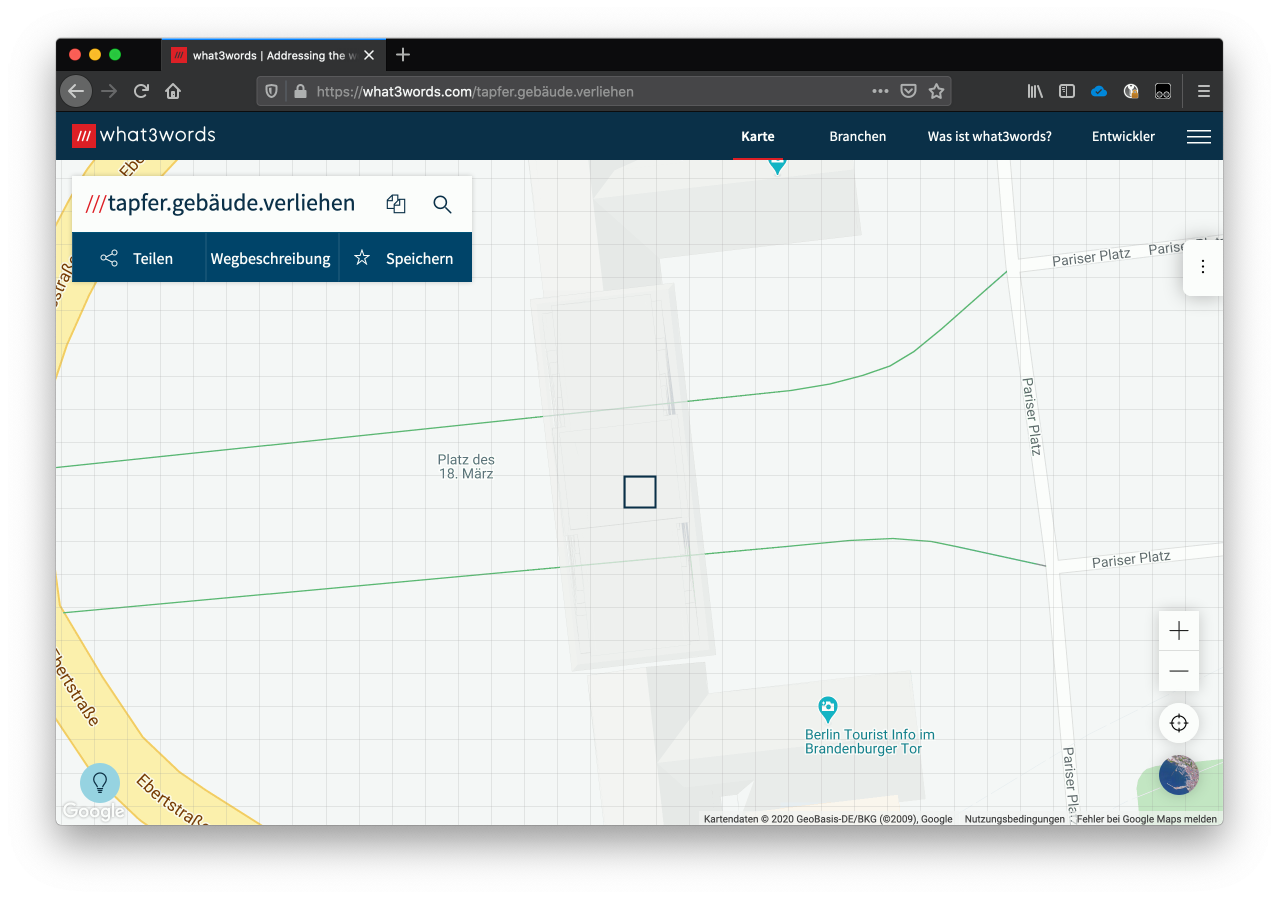The image size is (1279, 899).
Task: Save page to Pocket
Action: pos(908,91)
